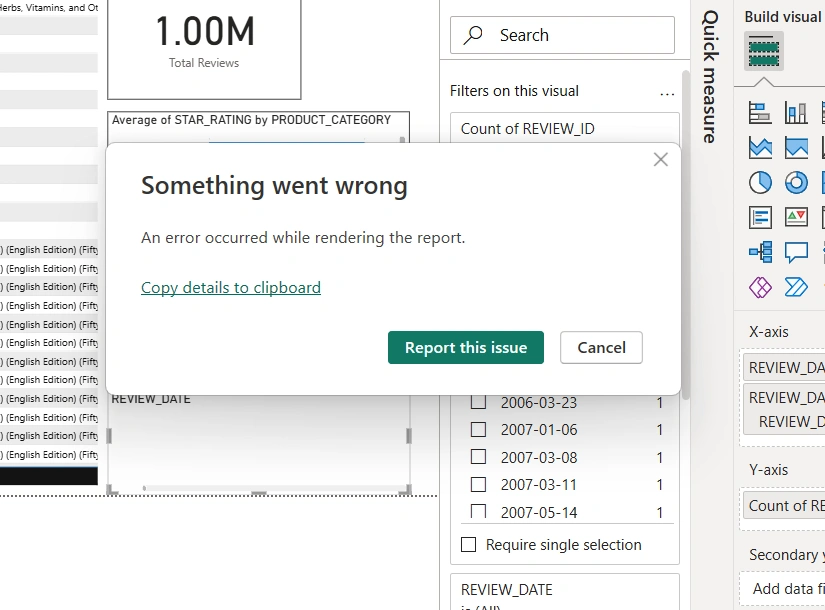
Task: Check the 2007-01-06 filter value
Action: click(x=478, y=429)
